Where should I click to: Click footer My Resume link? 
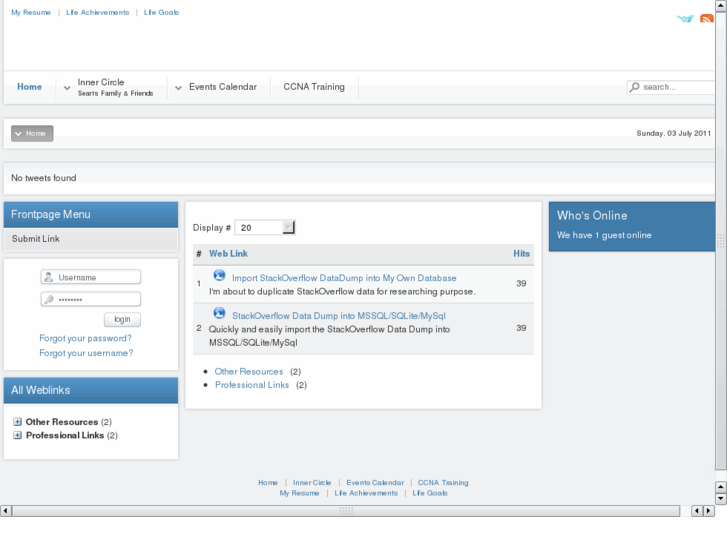click(300, 493)
